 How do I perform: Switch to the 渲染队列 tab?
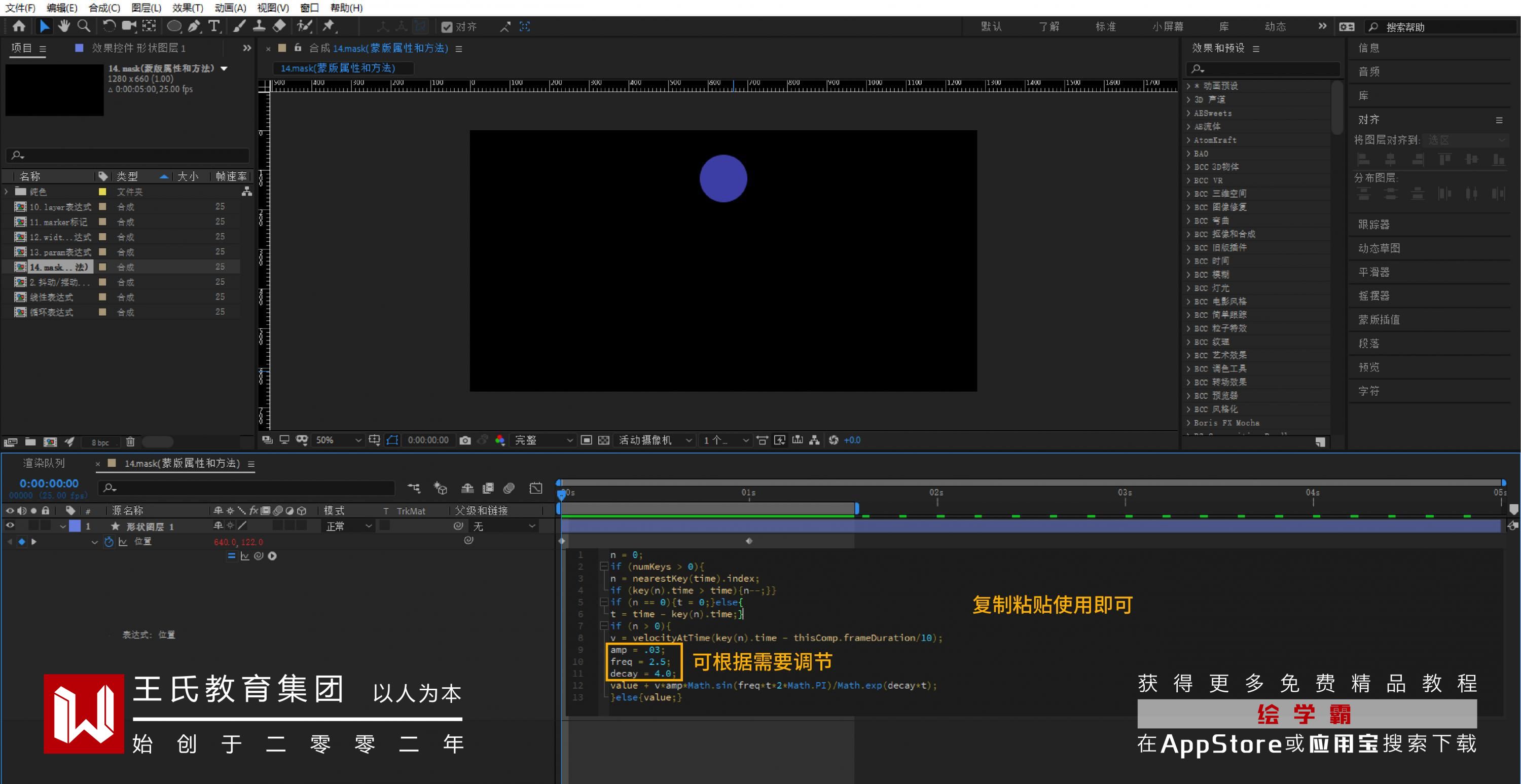click(x=44, y=463)
